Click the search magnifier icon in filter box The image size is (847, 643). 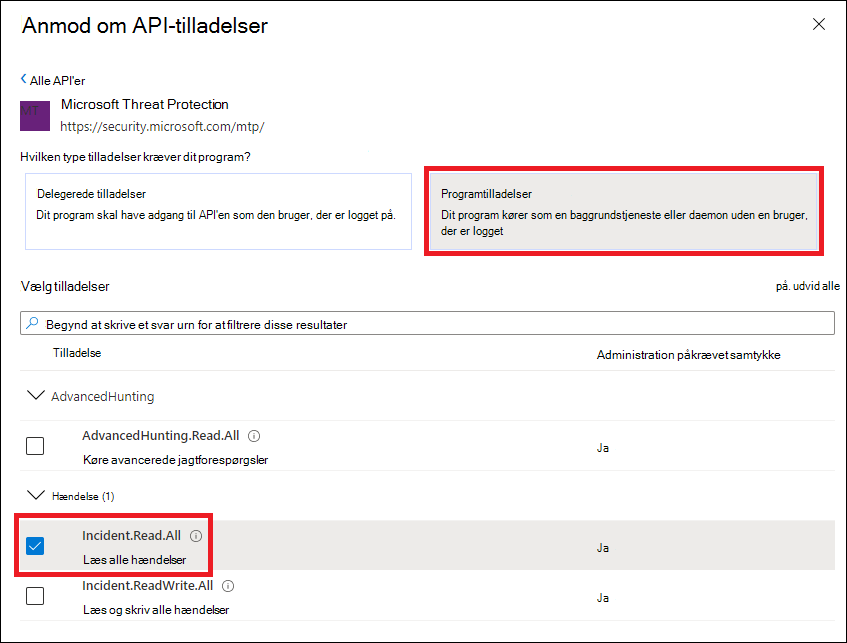pyautogui.click(x=33, y=324)
